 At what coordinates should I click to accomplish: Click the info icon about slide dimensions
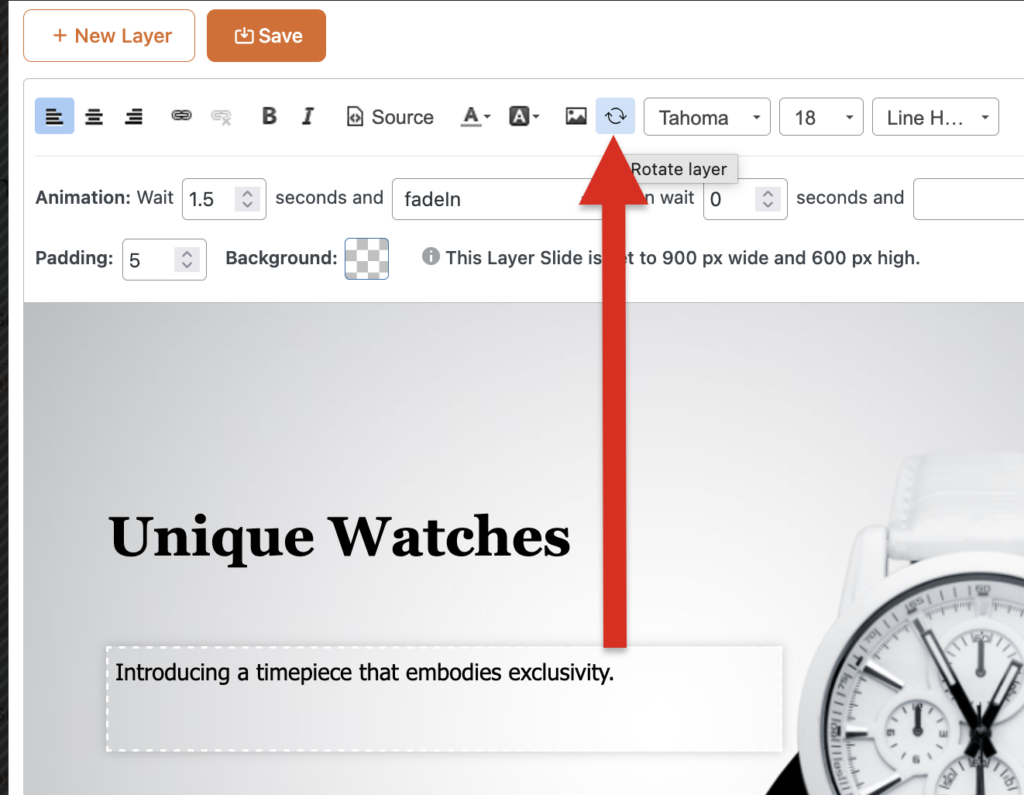430,258
